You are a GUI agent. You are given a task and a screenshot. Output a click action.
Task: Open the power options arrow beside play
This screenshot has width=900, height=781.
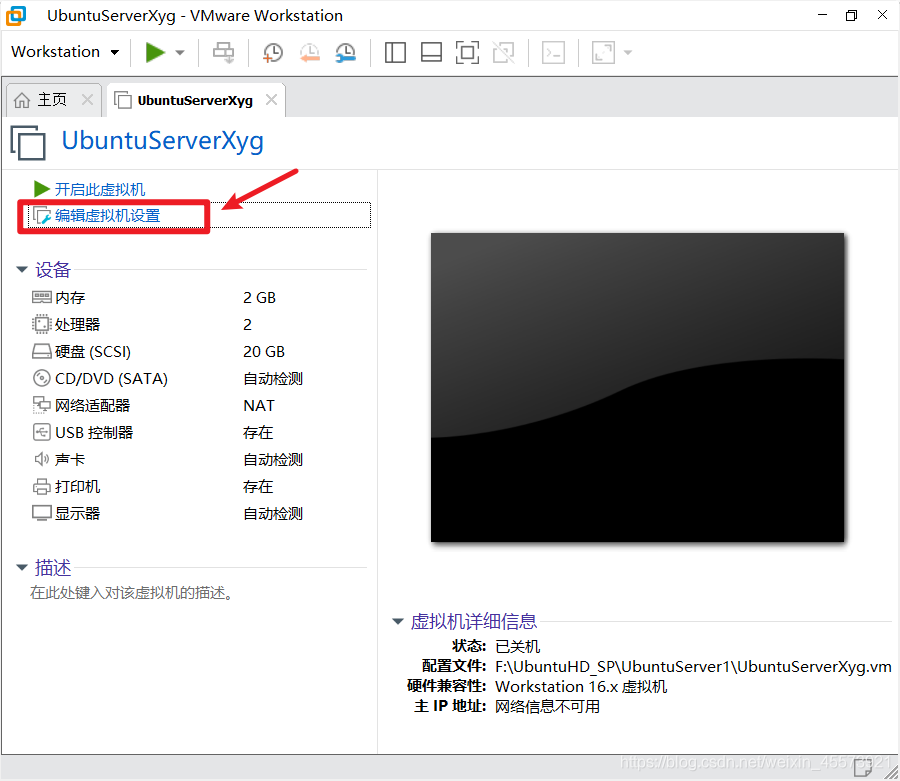tap(180, 53)
